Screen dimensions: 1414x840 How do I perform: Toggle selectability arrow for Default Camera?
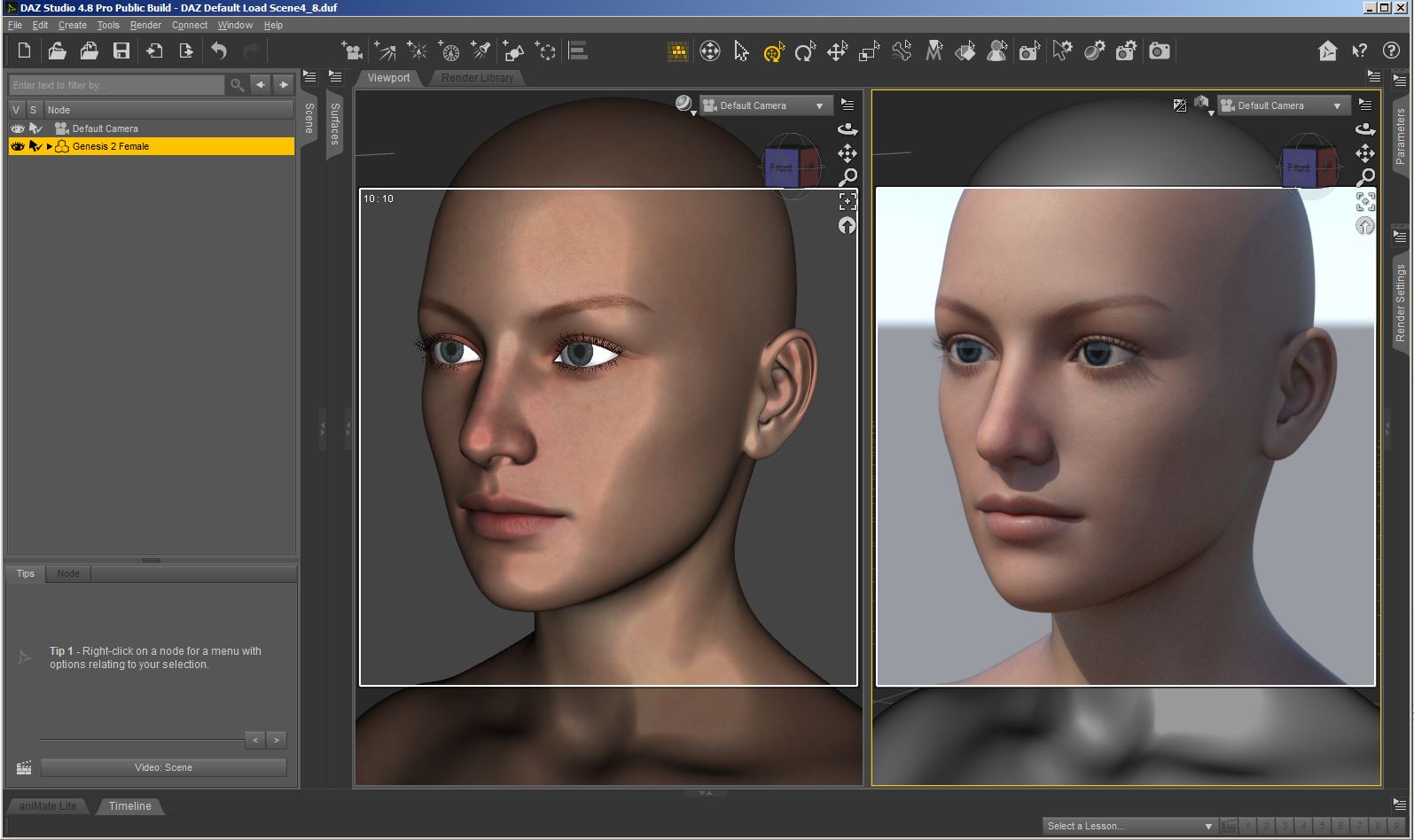[35, 128]
